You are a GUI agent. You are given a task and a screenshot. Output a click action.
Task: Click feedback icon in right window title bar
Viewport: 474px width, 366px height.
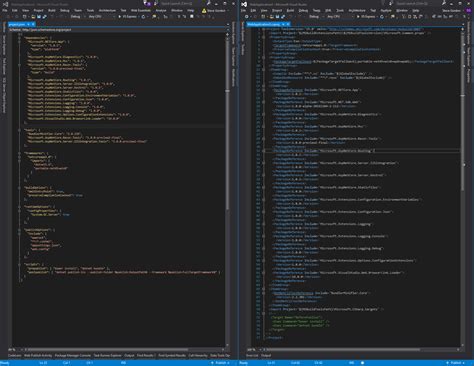[391, 4]
